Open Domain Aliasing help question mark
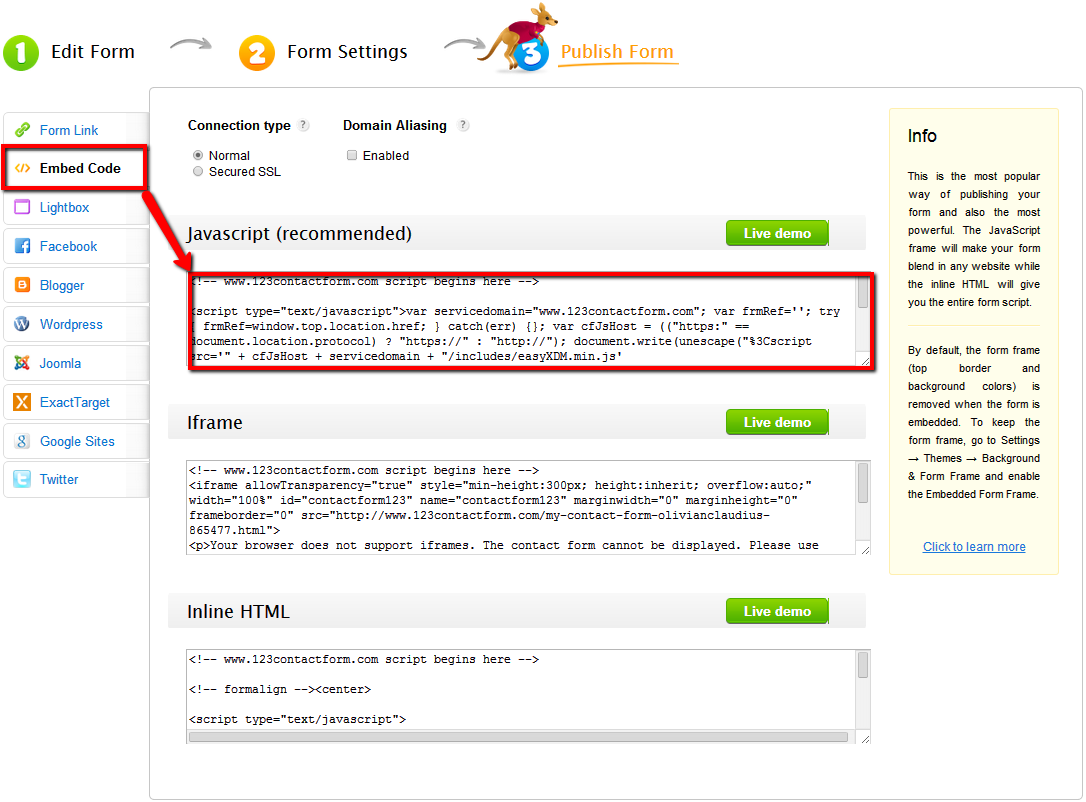This screenshot has height=802, width=1086. (x=463, y=125)
